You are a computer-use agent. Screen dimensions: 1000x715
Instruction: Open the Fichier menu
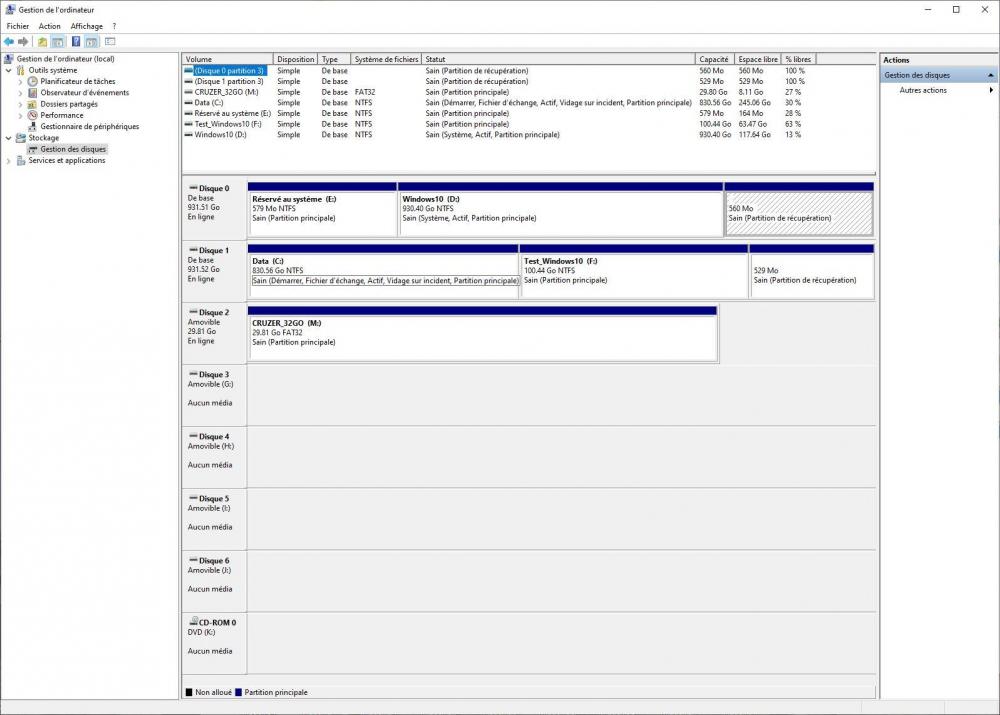(x=18, y=26)
